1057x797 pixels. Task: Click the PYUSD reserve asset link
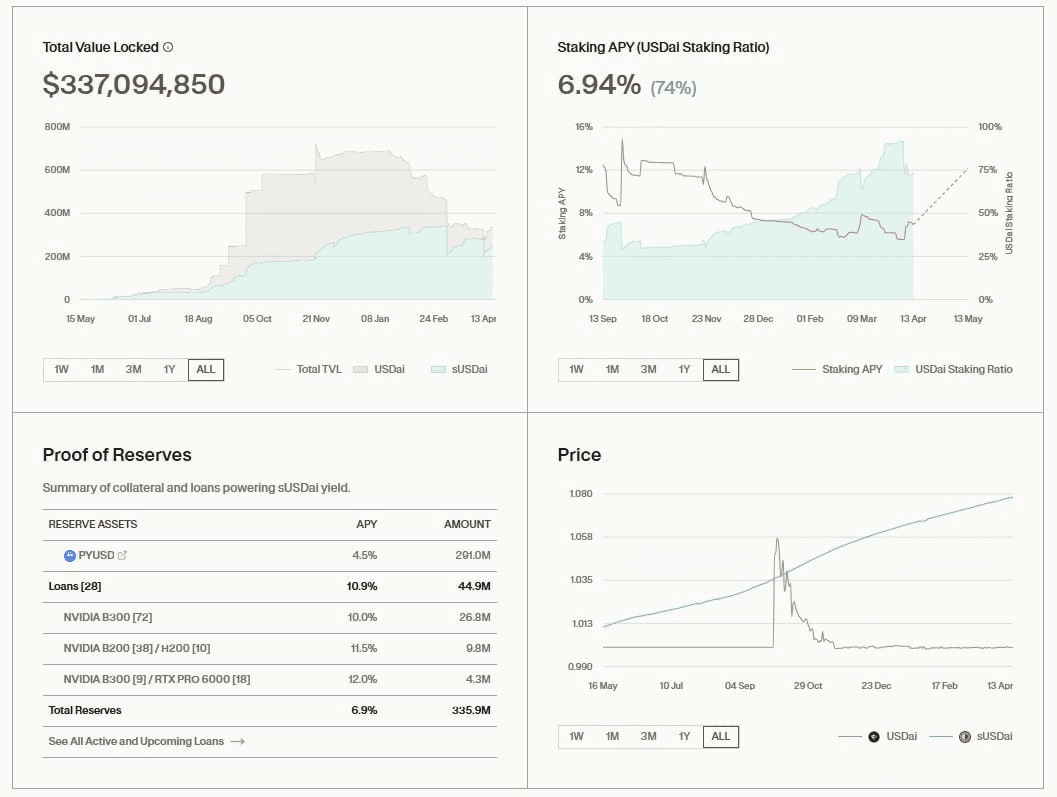[97, 555]
